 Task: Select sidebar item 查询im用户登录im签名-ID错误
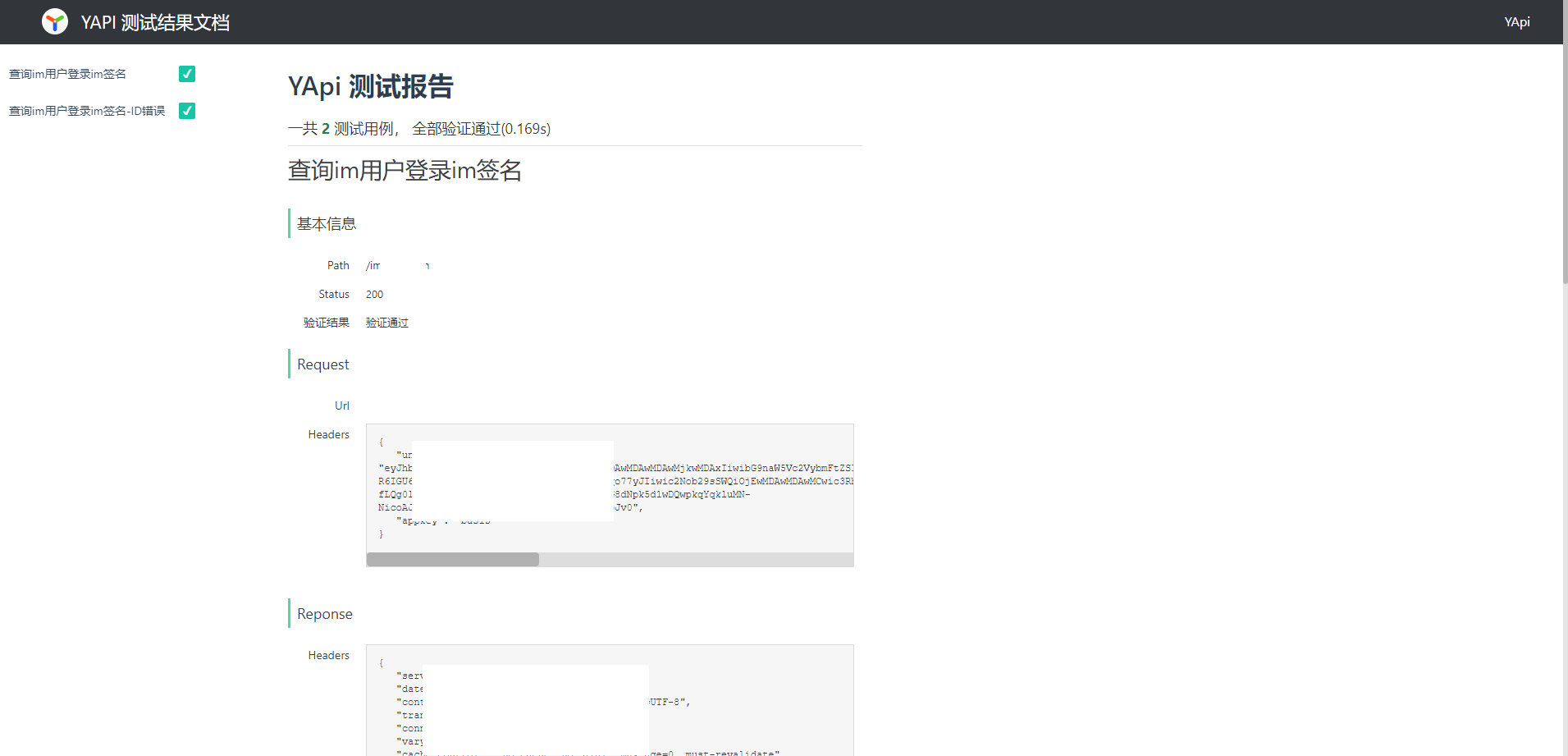(x=87, y=111)
